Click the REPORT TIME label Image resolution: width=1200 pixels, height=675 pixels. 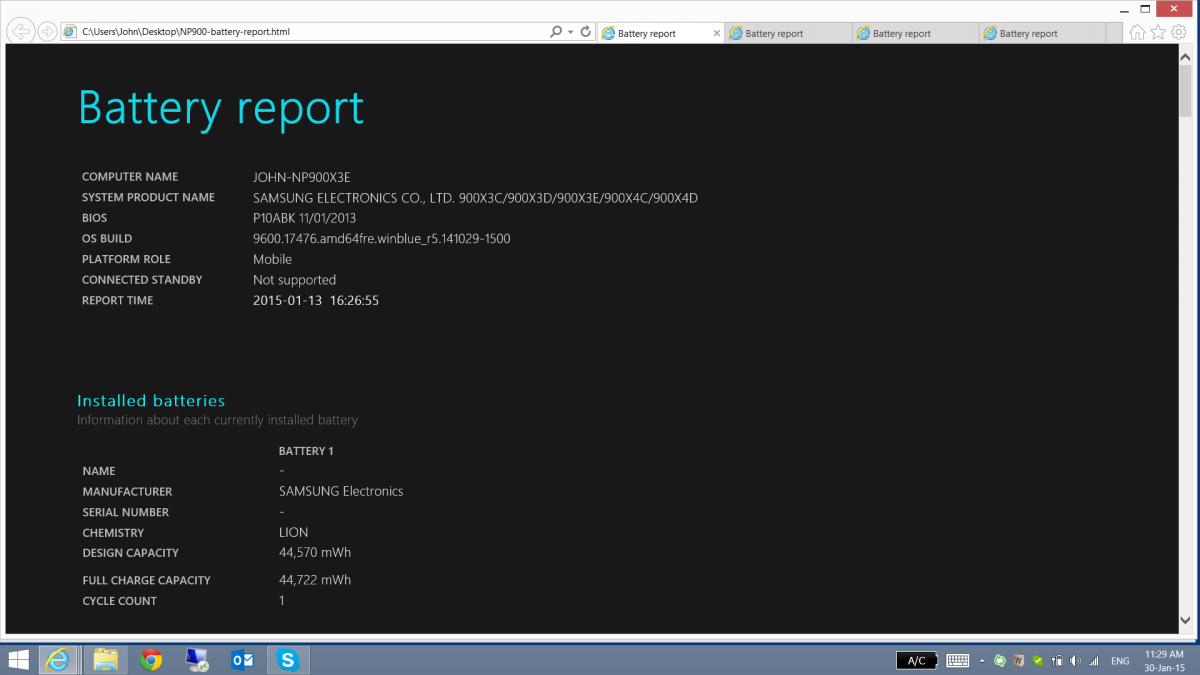[117, 301]
